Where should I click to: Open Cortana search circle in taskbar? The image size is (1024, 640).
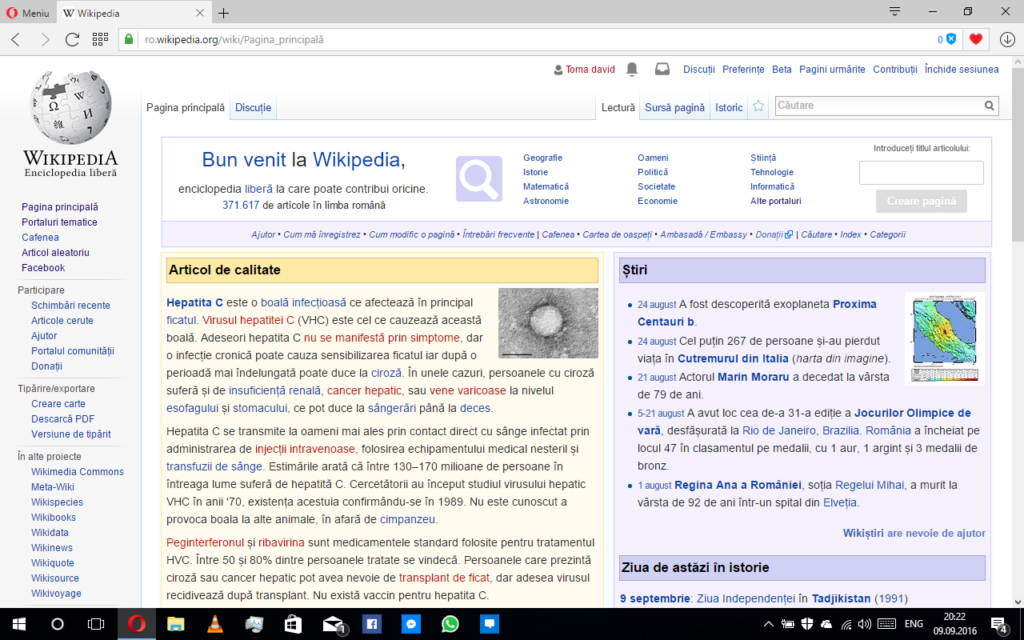tap(57, 624)
